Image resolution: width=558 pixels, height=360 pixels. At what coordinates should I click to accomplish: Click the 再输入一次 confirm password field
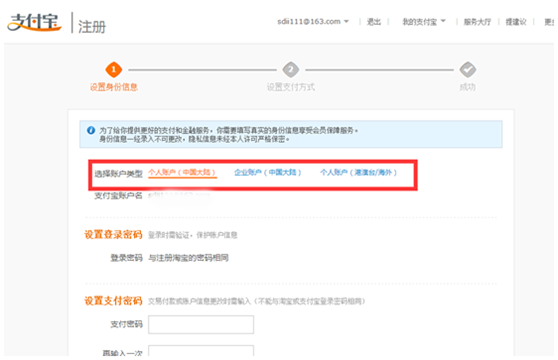(201, 350)
